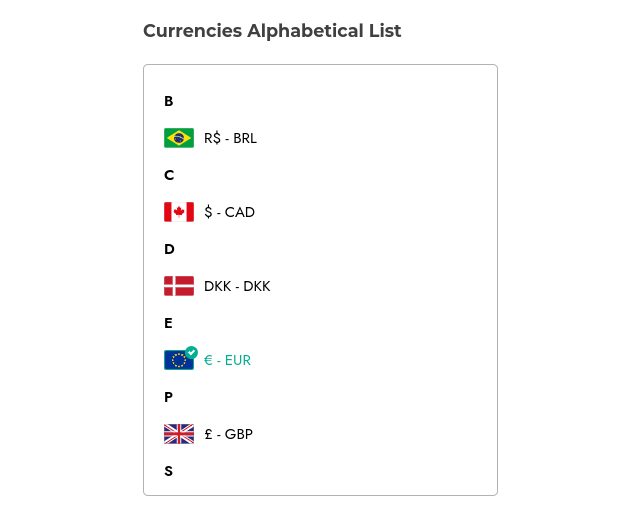623x523 pixels.
Task: Click the selected € - EUR label
Action: (227, 360)
